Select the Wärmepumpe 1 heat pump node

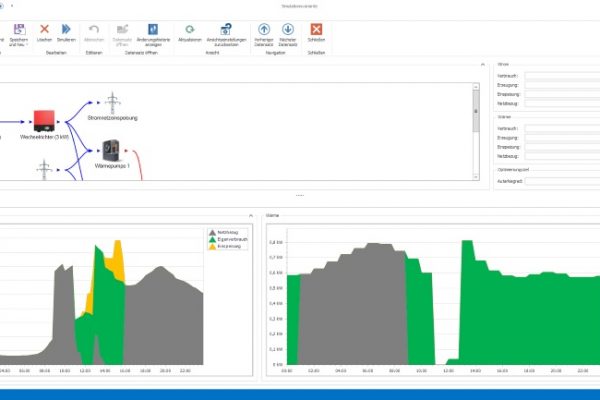click(x=111, y=150)
